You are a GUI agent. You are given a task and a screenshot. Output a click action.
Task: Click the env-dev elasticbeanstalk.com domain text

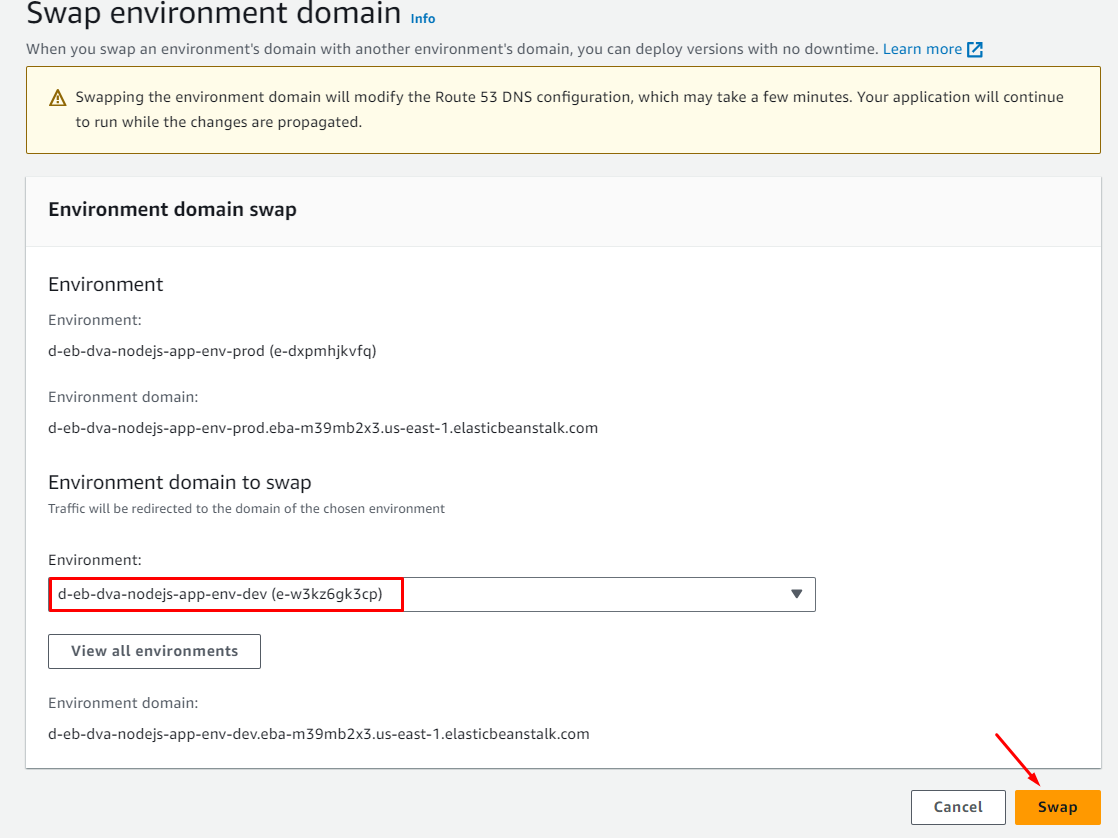(x=318, y=734)
